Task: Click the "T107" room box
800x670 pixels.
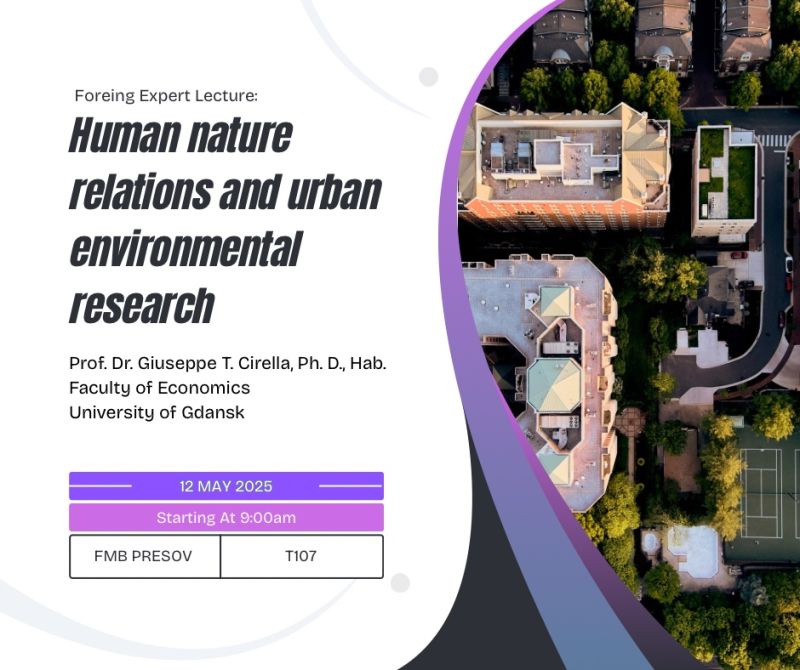Action: pos(301,556)
